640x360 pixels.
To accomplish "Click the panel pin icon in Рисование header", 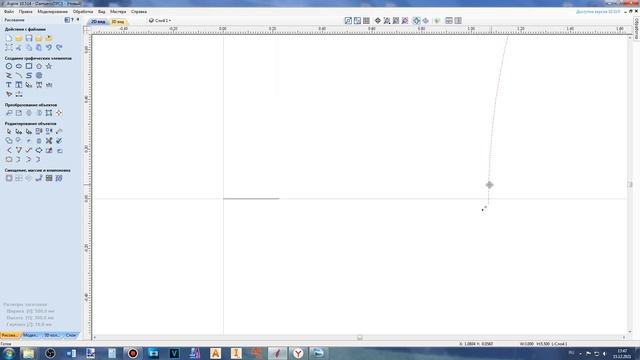I will tap(78, 20).
